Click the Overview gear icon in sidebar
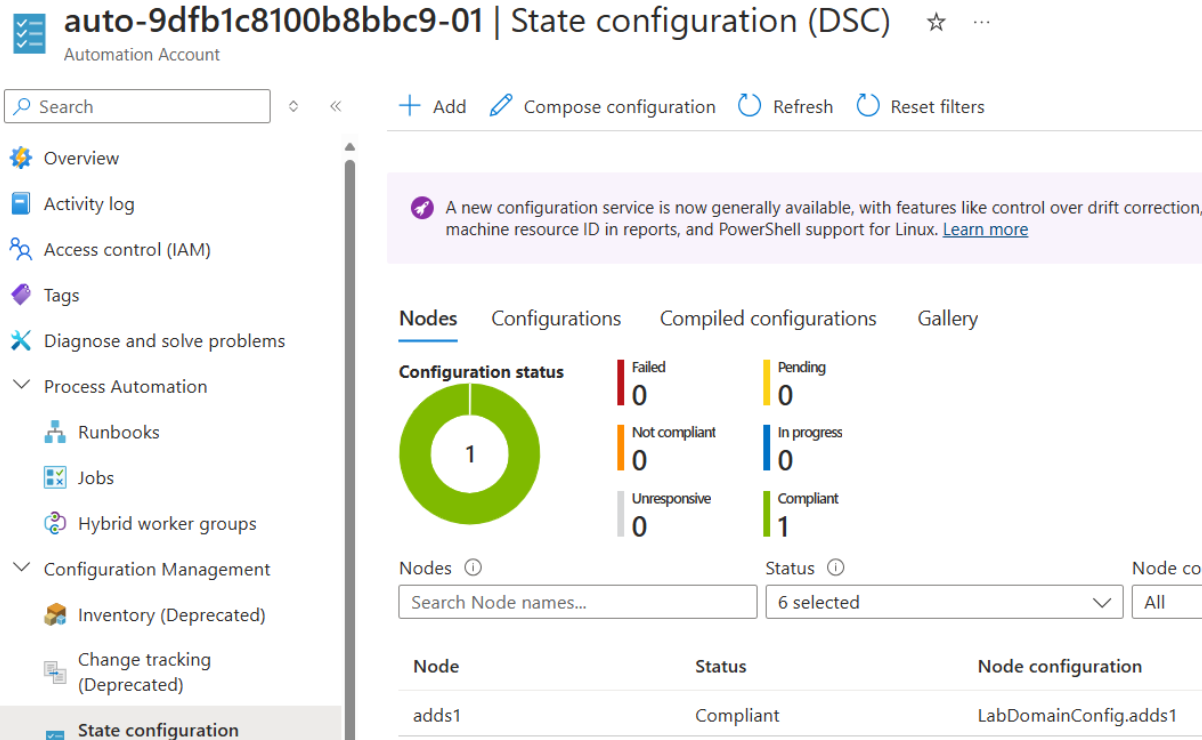The height and width of the screenshot is (740, 1202). click(x=21, y=158)
